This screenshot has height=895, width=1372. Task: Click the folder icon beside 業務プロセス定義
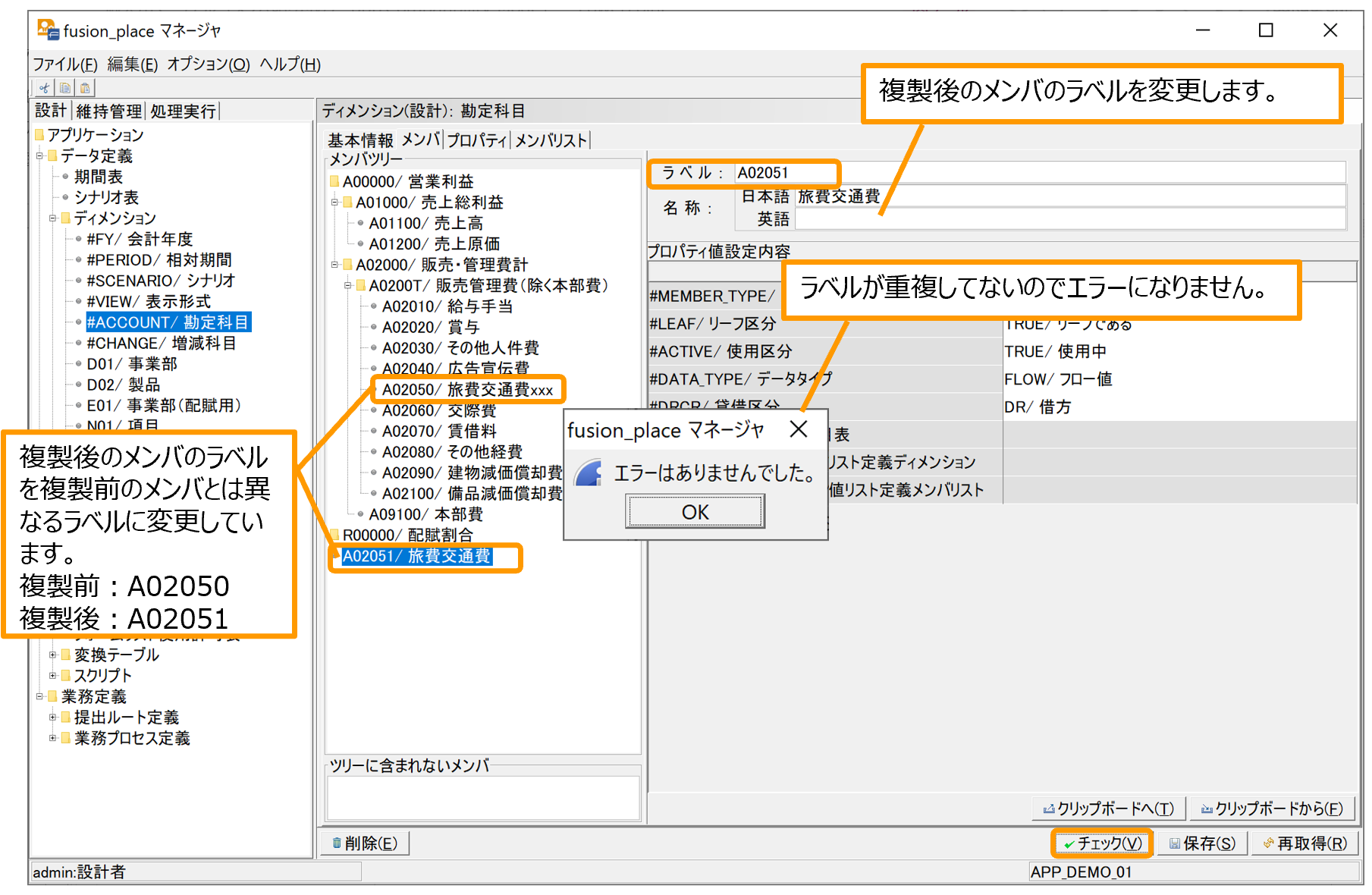coord(66,738)
